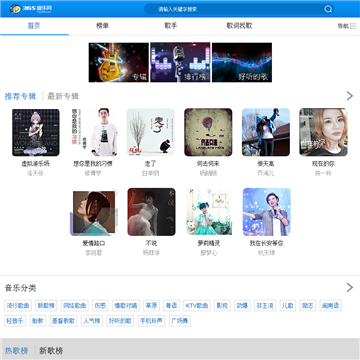360x360 pixels.
Task: Select the 轻音乐 category tag
Action: pos(15,321)
